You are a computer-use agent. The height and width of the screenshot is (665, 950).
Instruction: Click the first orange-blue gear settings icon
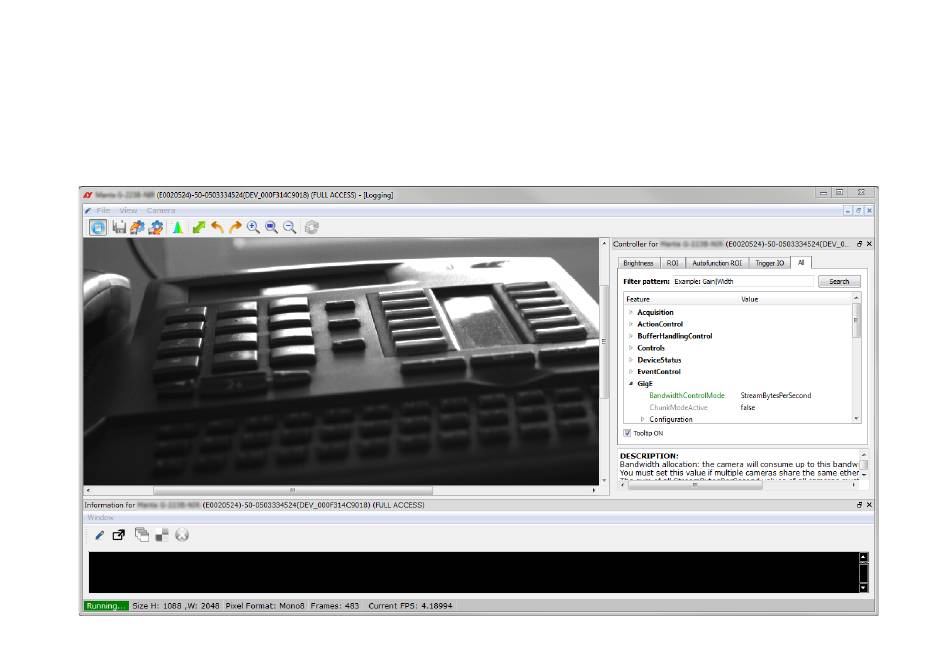[x=138, y=227]
